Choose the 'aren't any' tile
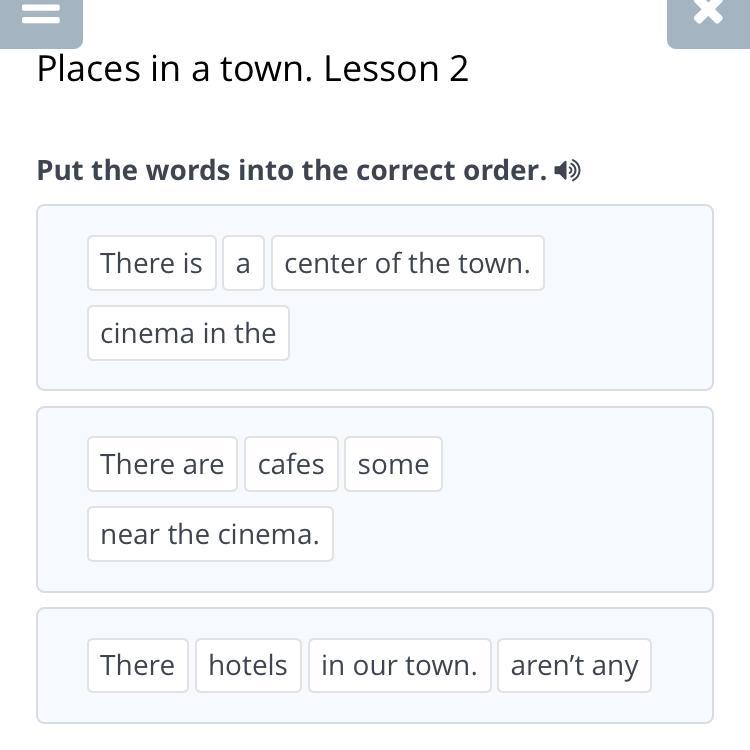The width and height of the screenshot is (750, 750). pos(574,665)
